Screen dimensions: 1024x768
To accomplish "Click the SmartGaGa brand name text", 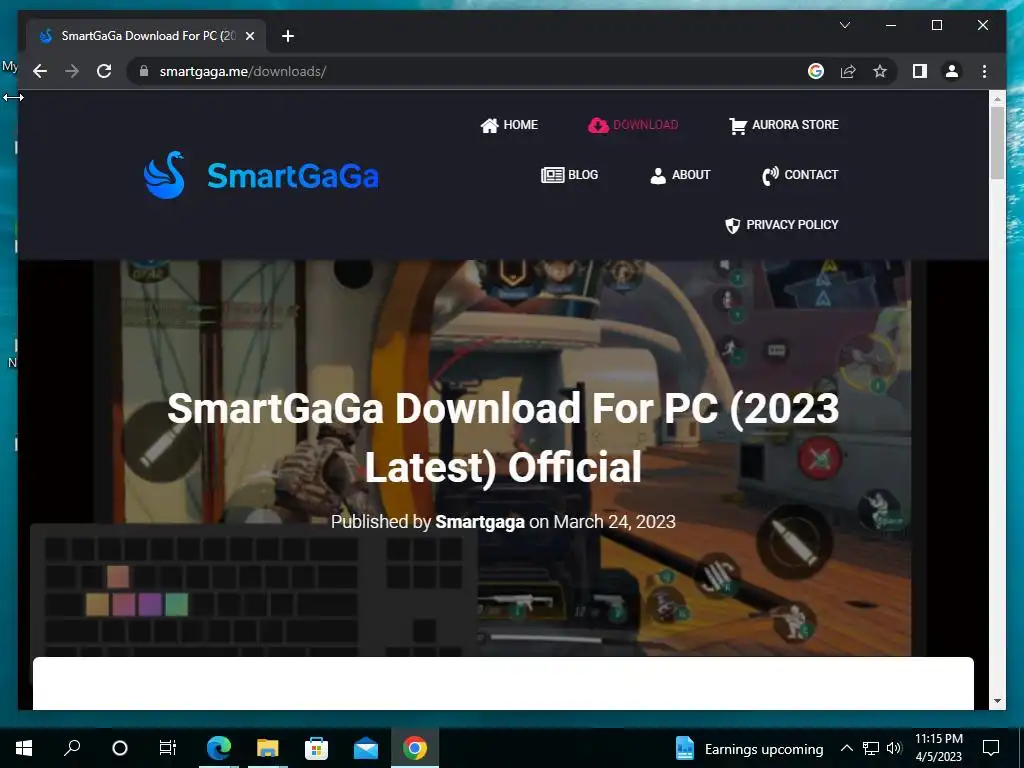I will pyautogui.click(x=293, y=176).
